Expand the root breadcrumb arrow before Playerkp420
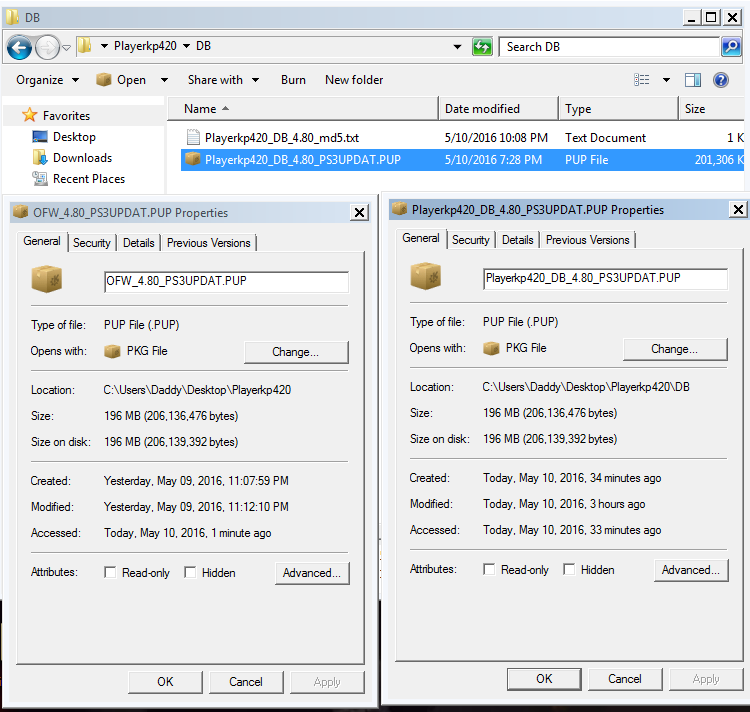The height and width of the screenshot is (712, 750). pyautogui.click(x=104, y=46)
